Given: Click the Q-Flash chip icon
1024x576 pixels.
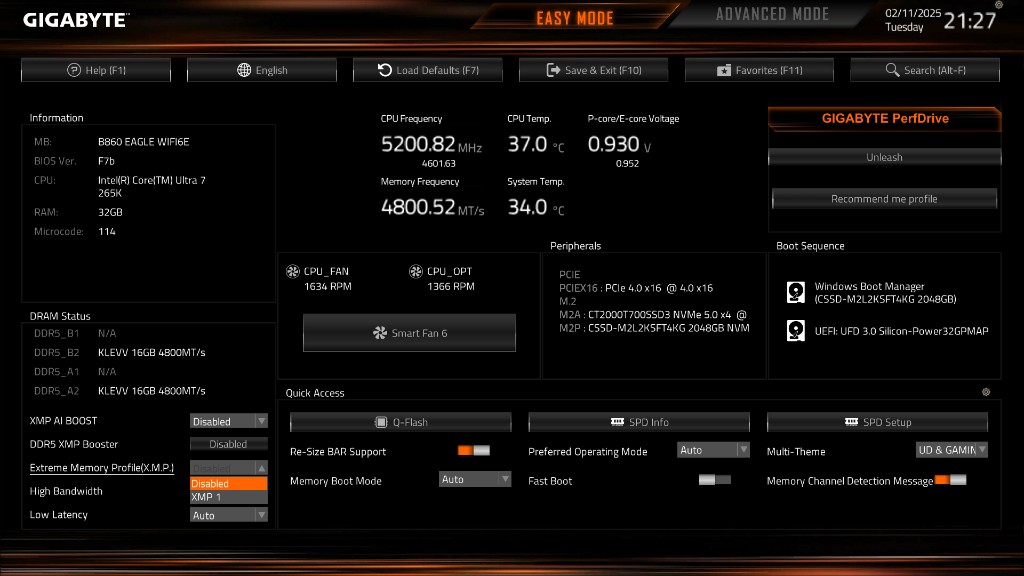Looking at the screenshot, I should pyautogui.click(x=381, y=422).
